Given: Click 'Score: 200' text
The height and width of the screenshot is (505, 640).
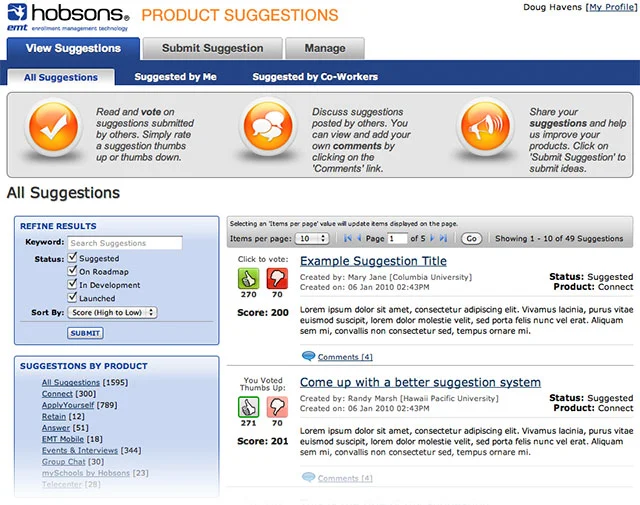Looking at the screenshot, I should pyautogui.click(x=263, y=313).
